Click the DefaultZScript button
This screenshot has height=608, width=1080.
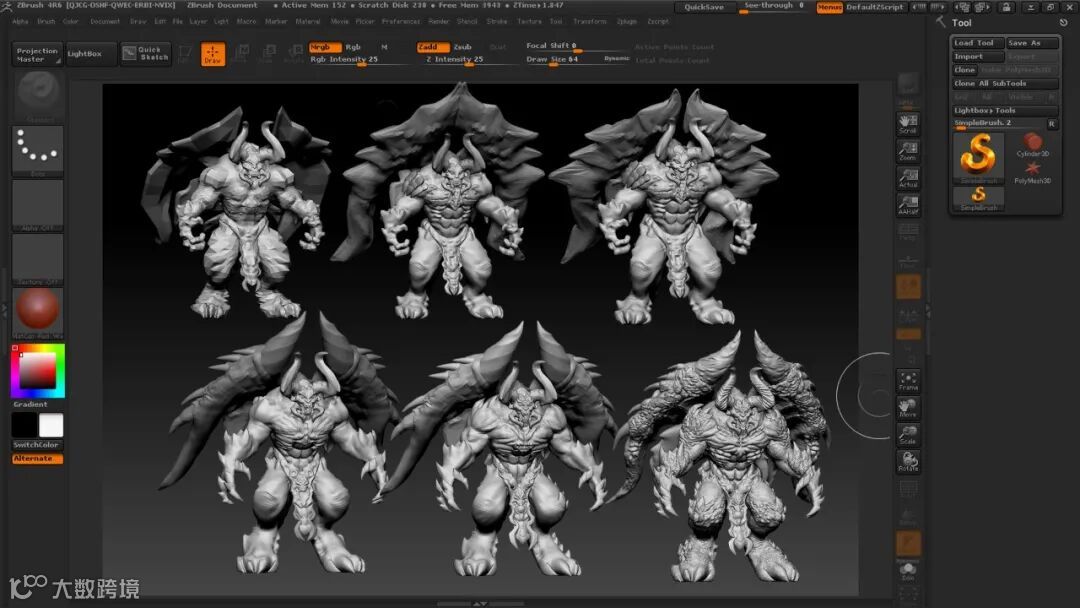coord(875,7)
